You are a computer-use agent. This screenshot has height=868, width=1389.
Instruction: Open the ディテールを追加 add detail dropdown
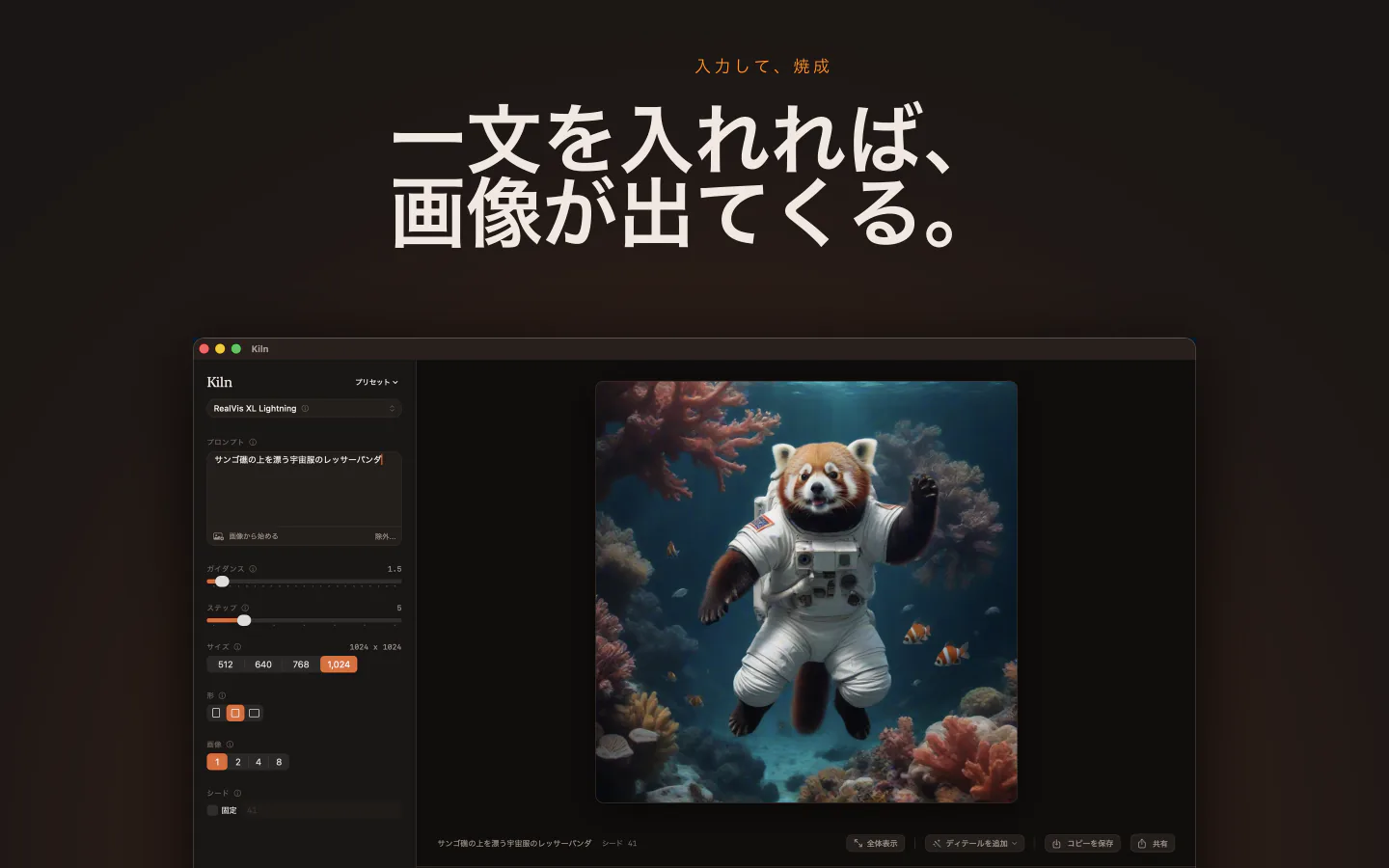pos(975,844)
